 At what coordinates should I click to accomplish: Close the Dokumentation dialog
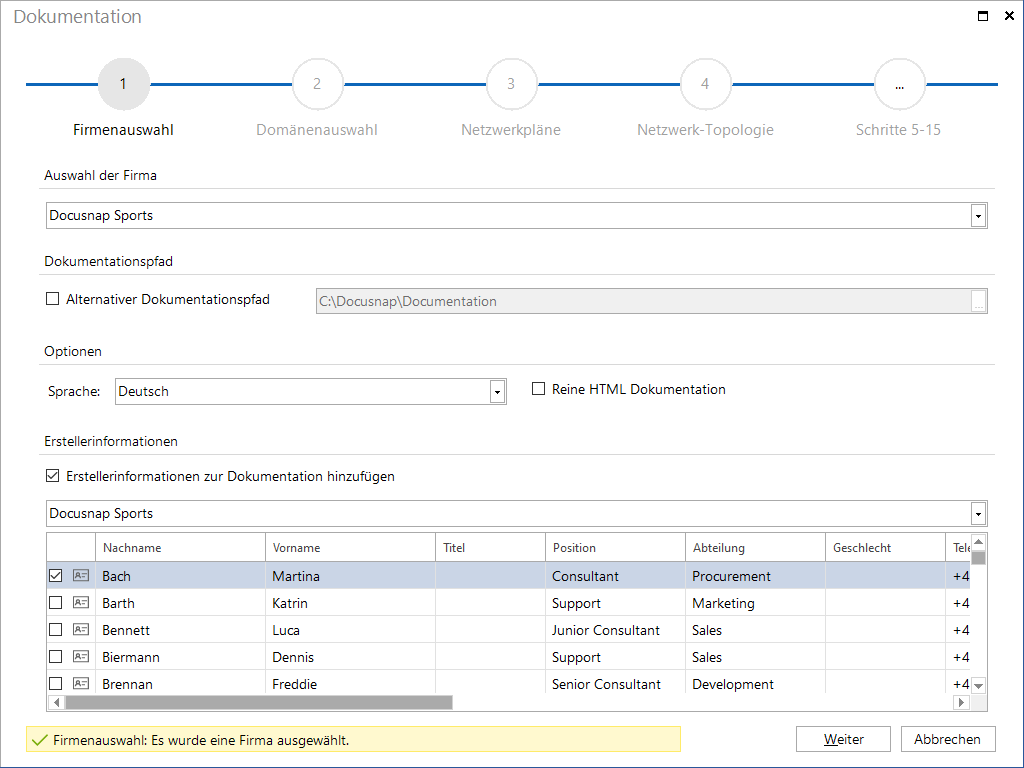(1009, 16)
